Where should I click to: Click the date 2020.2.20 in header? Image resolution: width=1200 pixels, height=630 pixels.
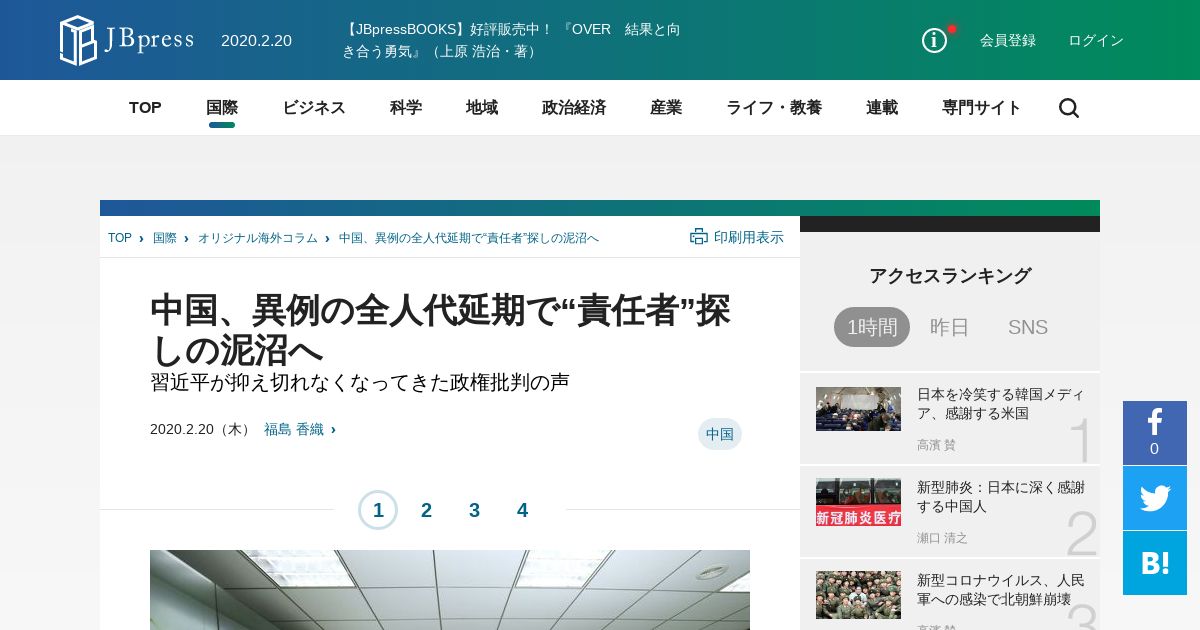tap(256, 40)
